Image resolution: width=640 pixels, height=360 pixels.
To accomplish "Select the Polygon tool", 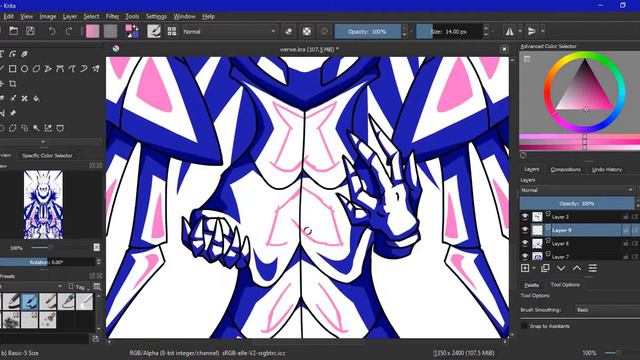I will click(36, 69).
